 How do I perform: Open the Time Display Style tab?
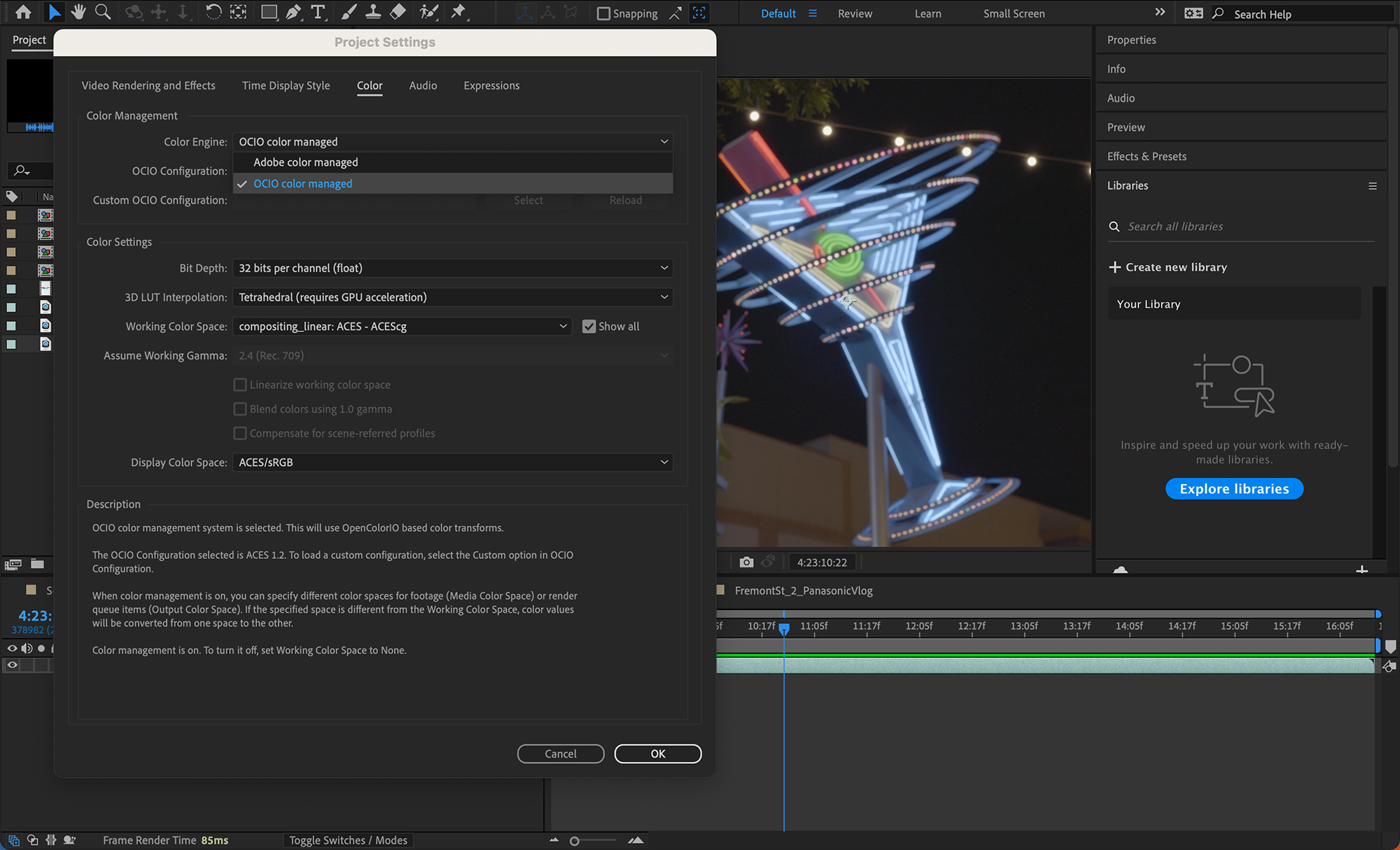(286, 85)
